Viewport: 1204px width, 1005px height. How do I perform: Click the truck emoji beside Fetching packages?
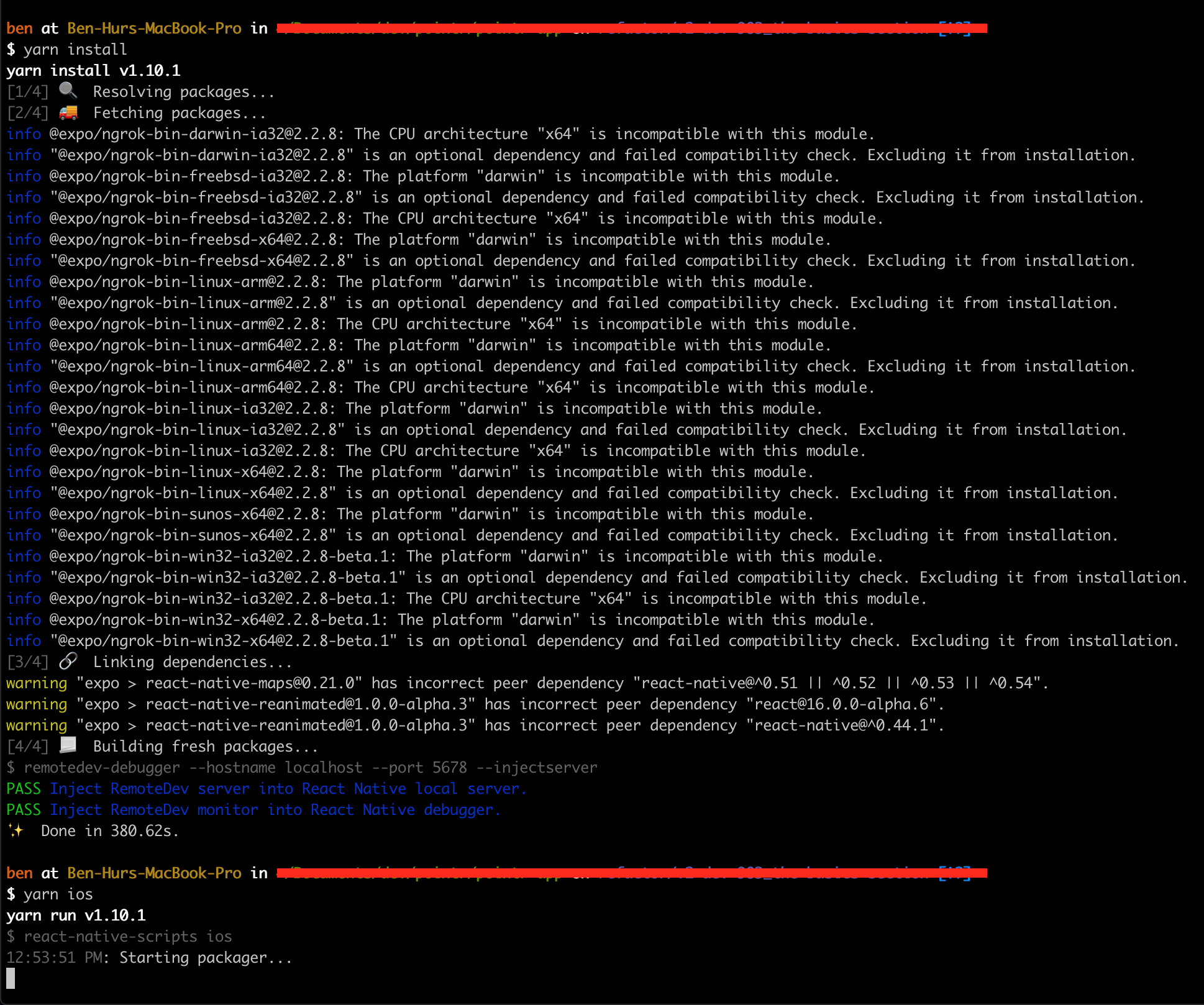coord(68,112)
